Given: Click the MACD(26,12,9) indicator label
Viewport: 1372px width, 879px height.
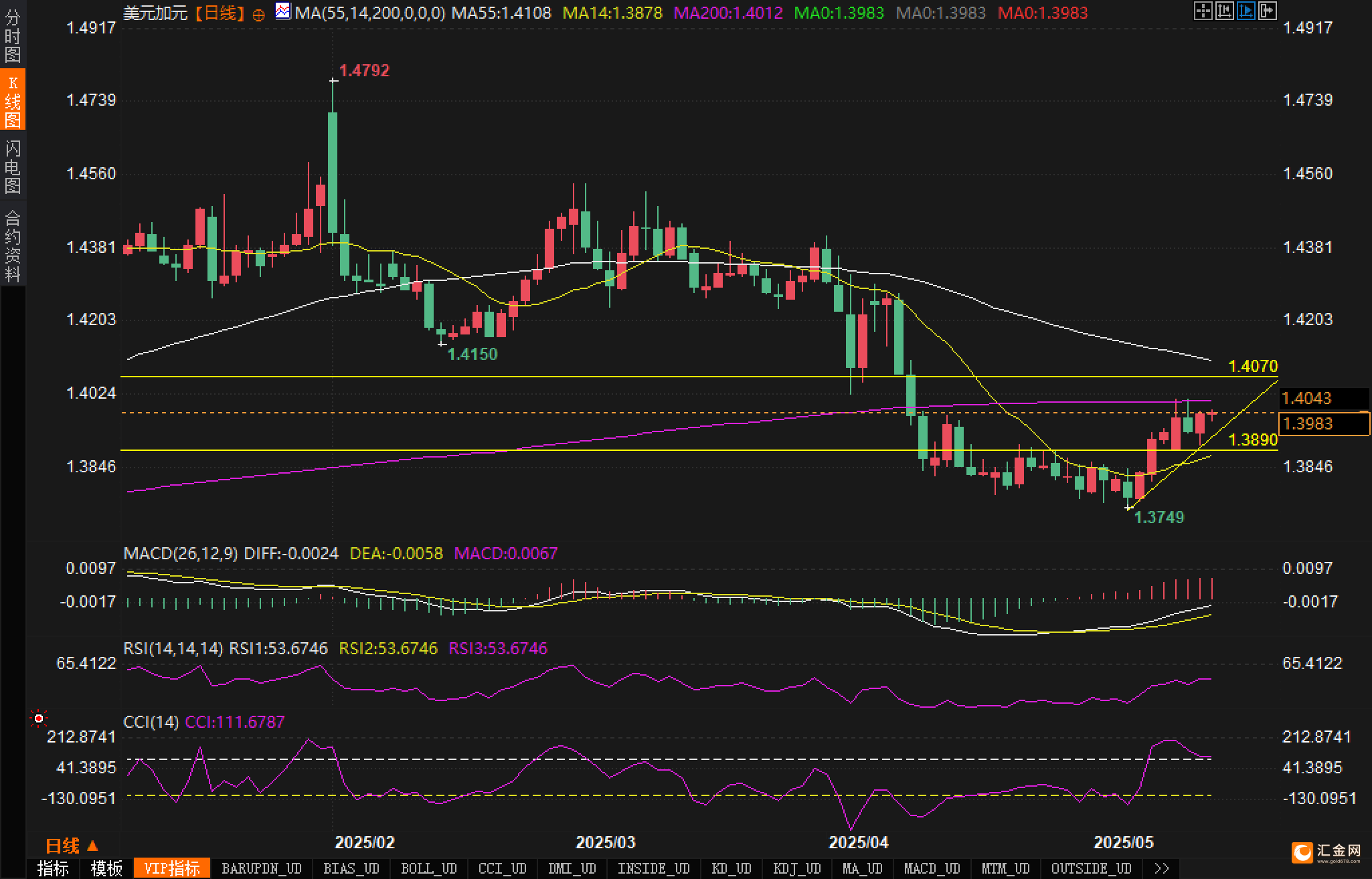Looking at the screenshot, I should click(181, 553).
